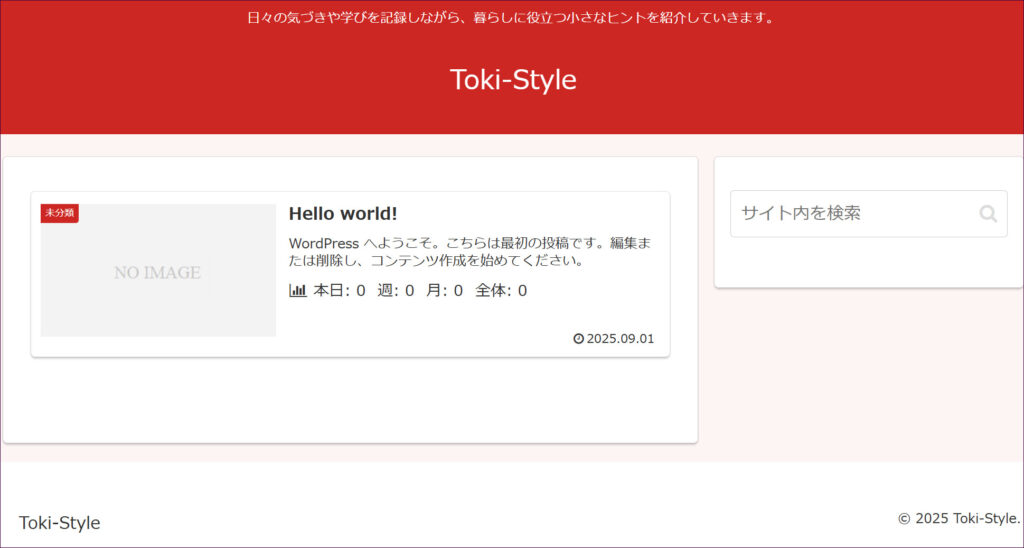Click the site tagline at the top
The height and width of the screenshot is (548, 1024).
[x=511, y=17]
